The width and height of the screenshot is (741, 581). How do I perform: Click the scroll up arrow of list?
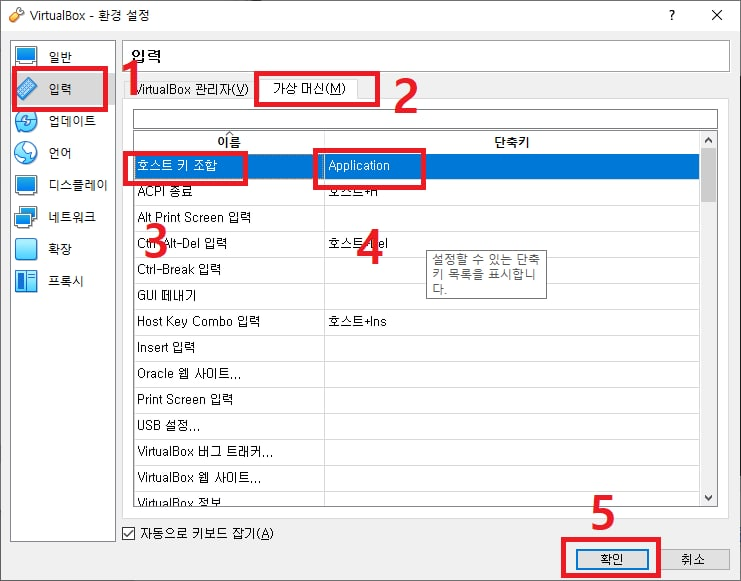pos(708,140)
